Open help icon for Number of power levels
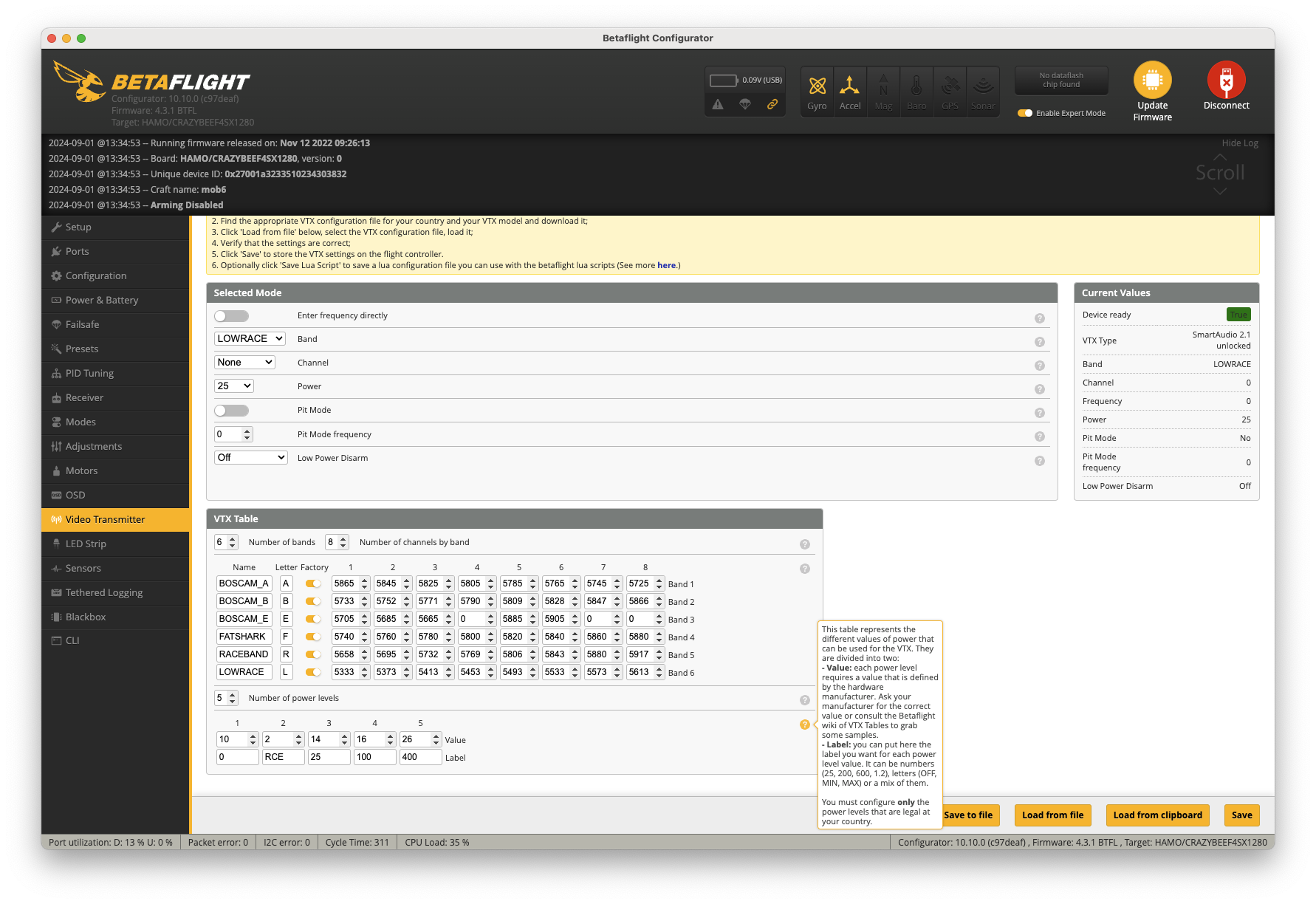Image resolution: width=1316 pixels, height=904 pixels. [x=805, y=700]
